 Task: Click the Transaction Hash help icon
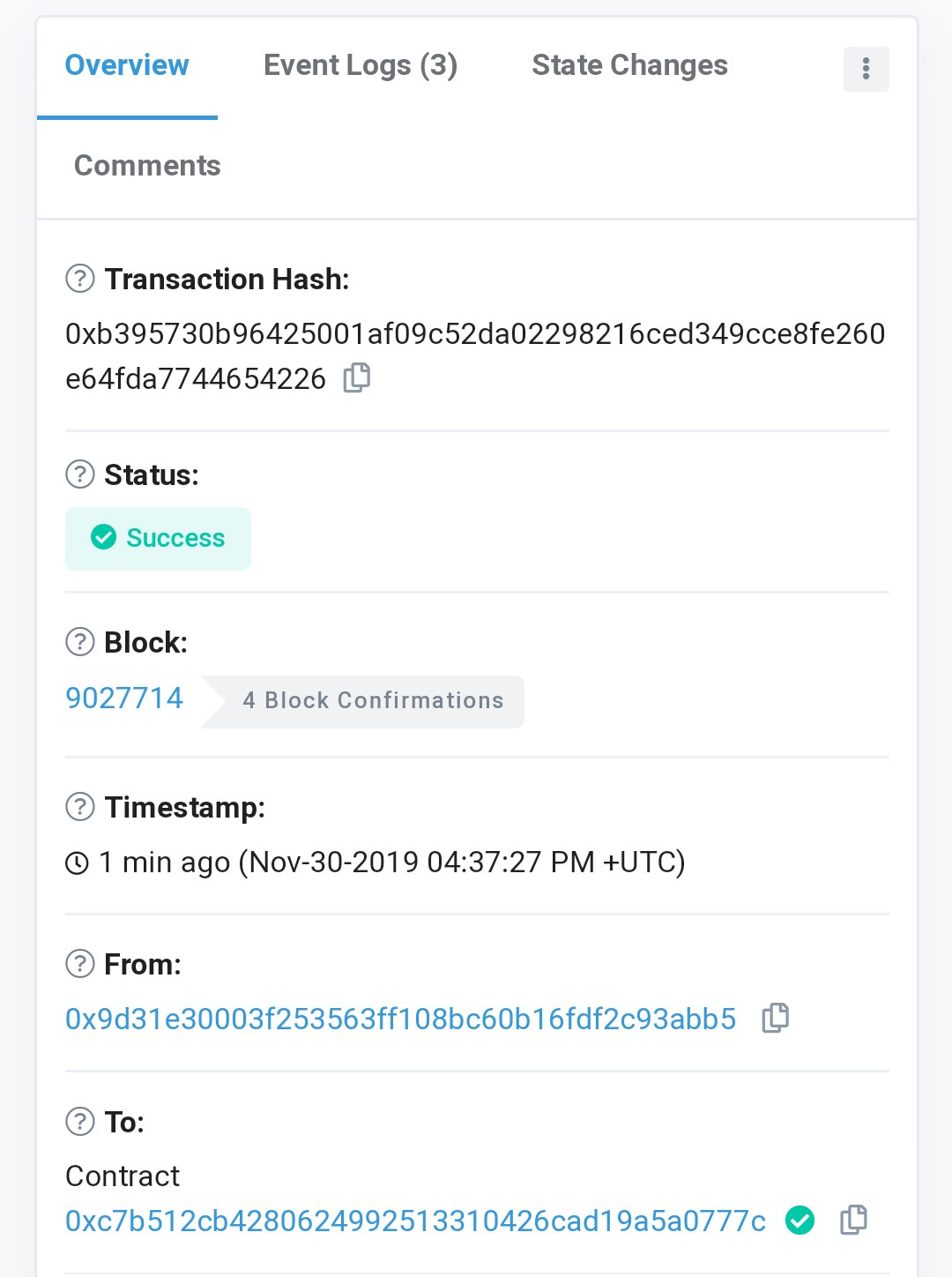point(80,279)
